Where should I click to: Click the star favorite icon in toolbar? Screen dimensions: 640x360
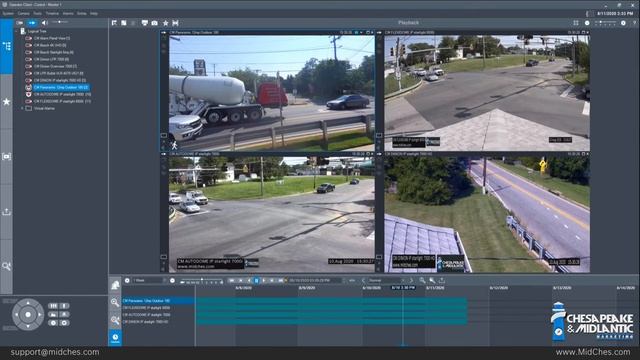[x=165, y=23]
